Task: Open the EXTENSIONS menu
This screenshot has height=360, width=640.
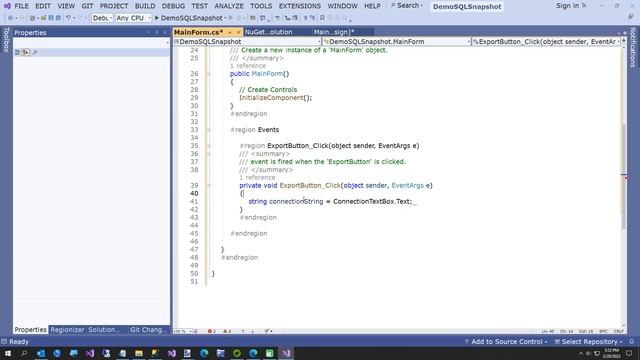Action: [x=300, y=6]
